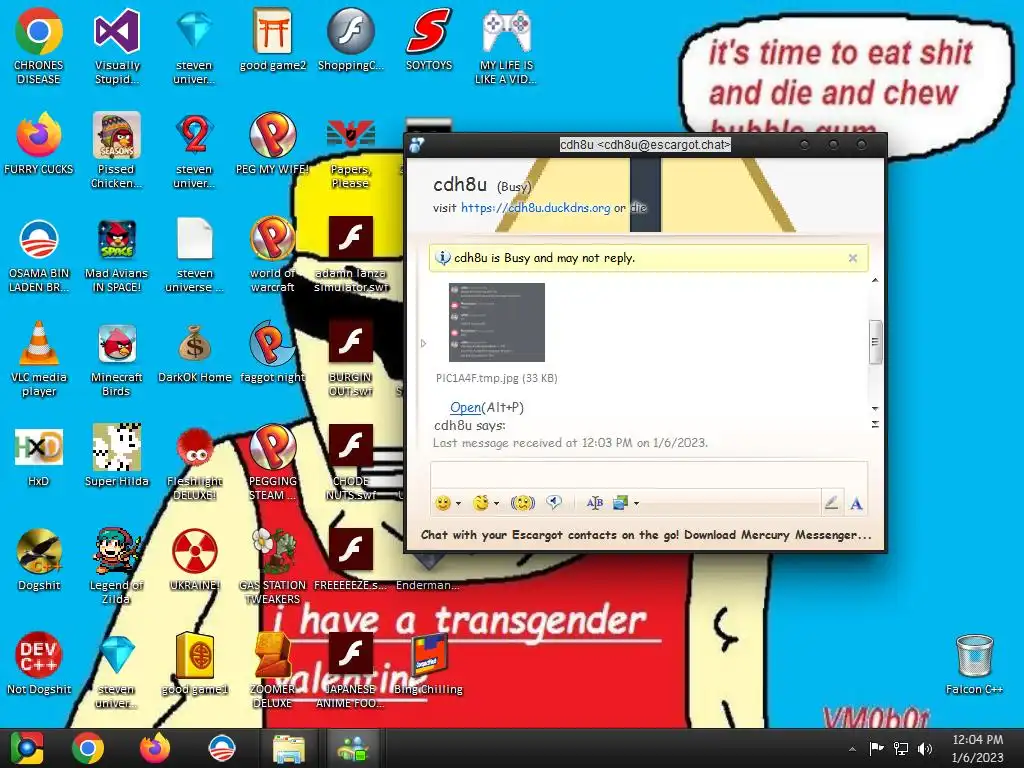Select the BURGIN OUT.swf desktop icon
The width and height of the screenshot is (1024, 768).
click(351, 359)
